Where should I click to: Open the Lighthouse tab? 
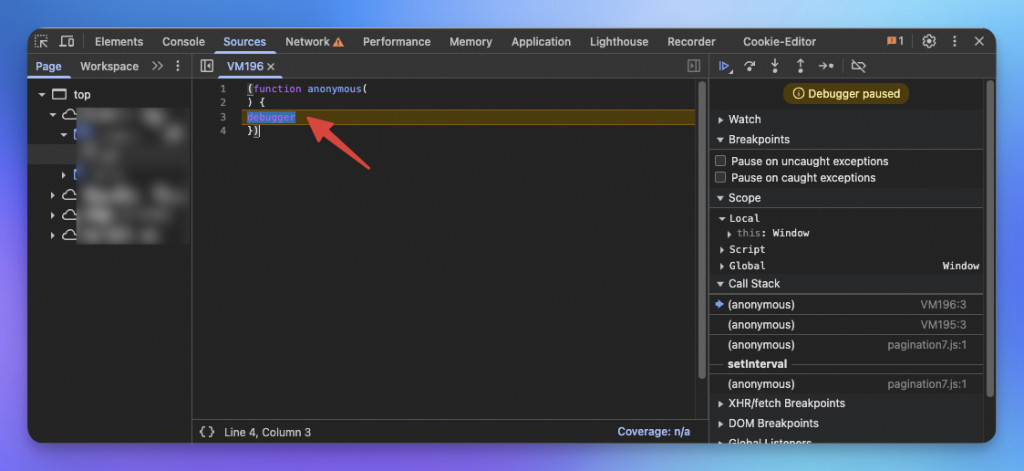pyautogui.click(x=618, y=41)
